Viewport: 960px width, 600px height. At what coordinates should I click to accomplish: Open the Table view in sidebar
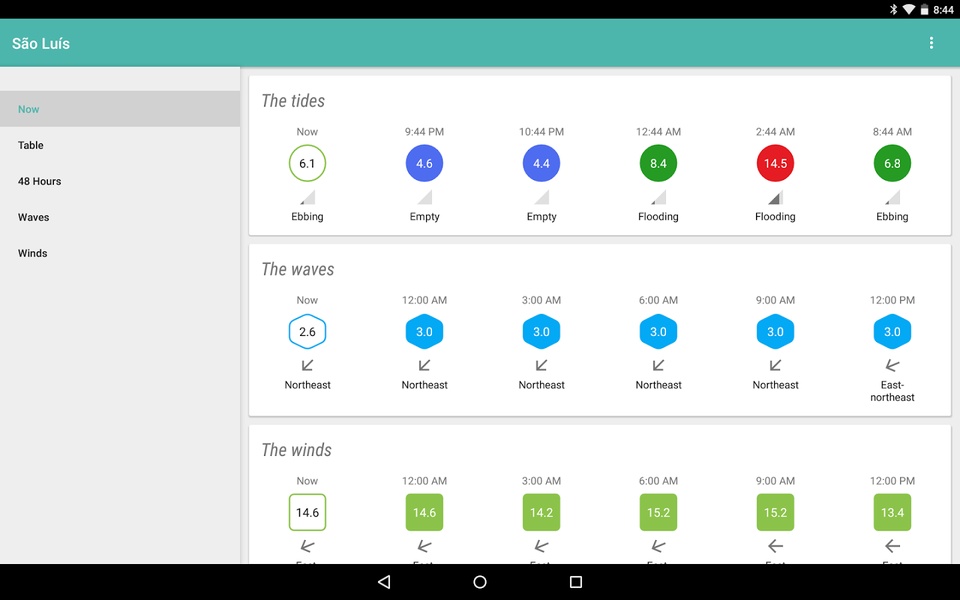pos(120,145)
